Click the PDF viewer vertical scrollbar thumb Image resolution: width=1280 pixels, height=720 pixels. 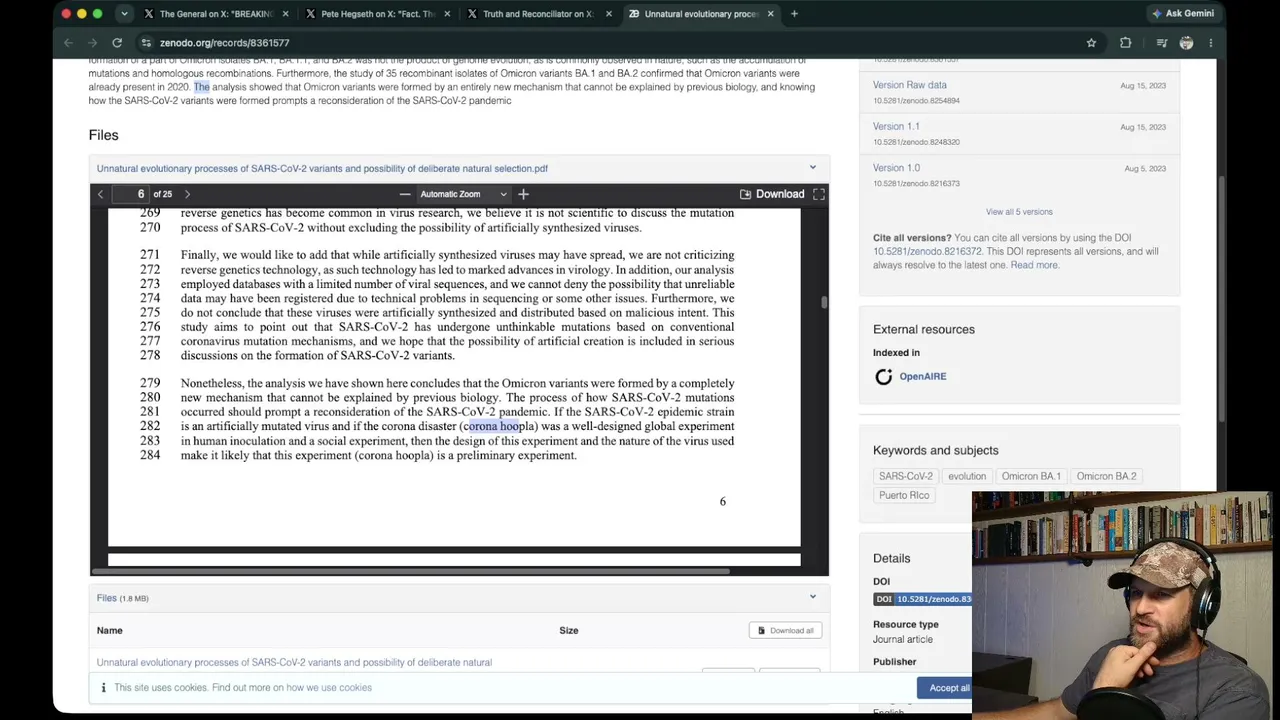click(824, 302)
